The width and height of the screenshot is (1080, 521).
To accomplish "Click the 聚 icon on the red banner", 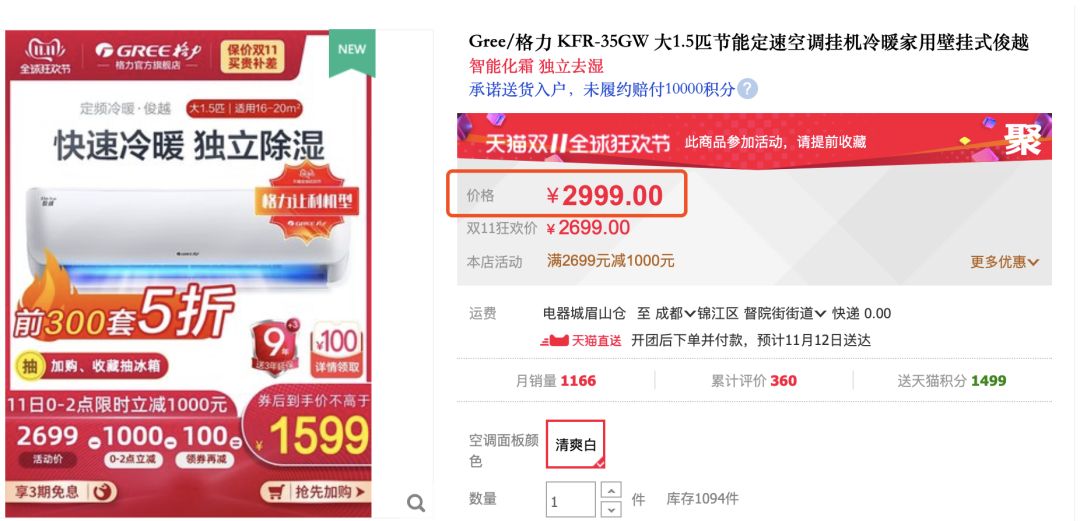I will point(1022,139).
